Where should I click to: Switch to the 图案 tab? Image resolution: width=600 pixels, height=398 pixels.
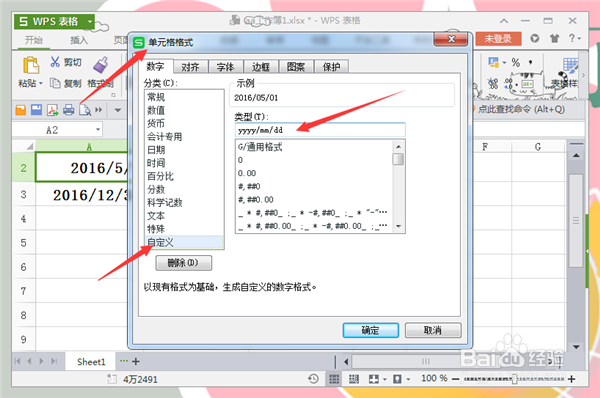pos(296,67)
